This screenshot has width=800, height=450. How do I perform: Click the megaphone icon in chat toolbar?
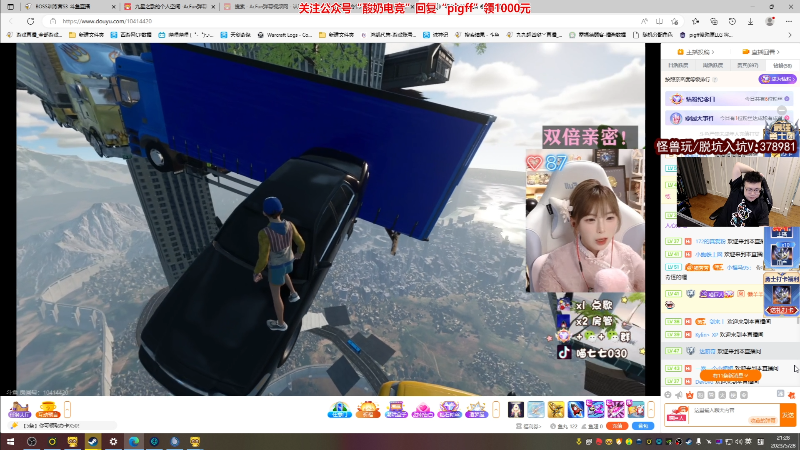(x=679, y=395)
